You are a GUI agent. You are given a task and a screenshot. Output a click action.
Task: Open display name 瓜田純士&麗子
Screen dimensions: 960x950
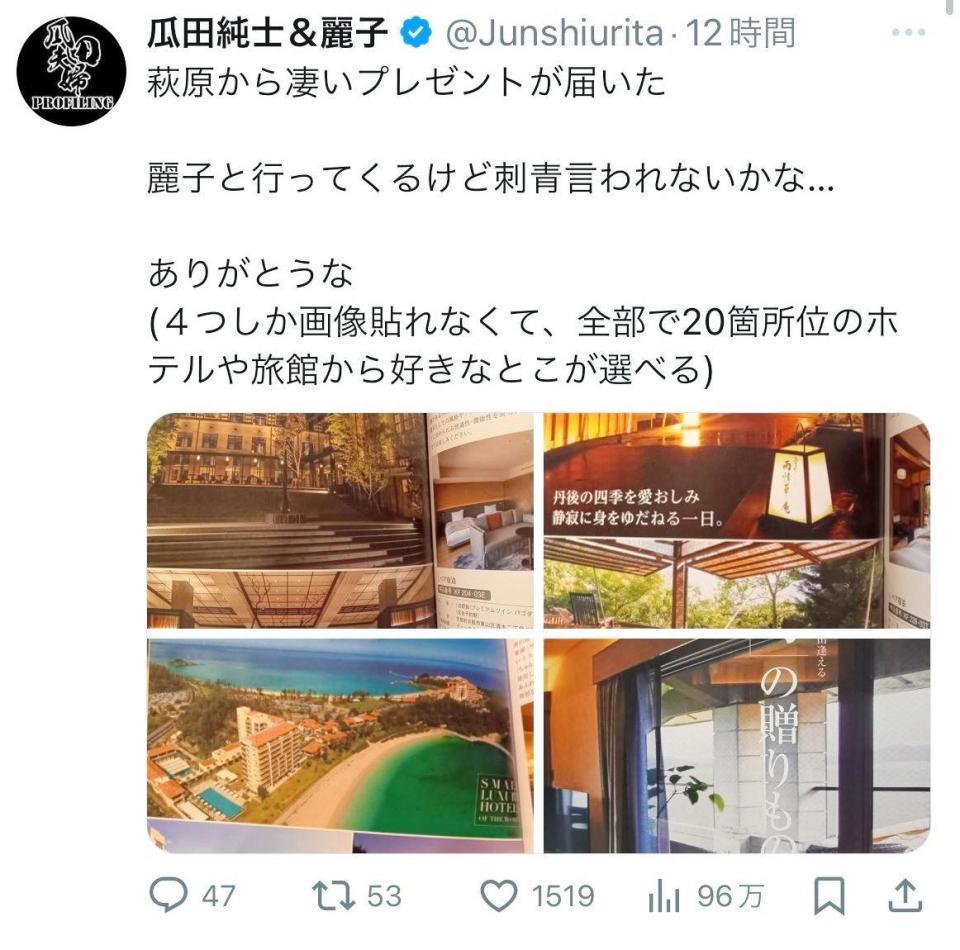click(268, 33)
